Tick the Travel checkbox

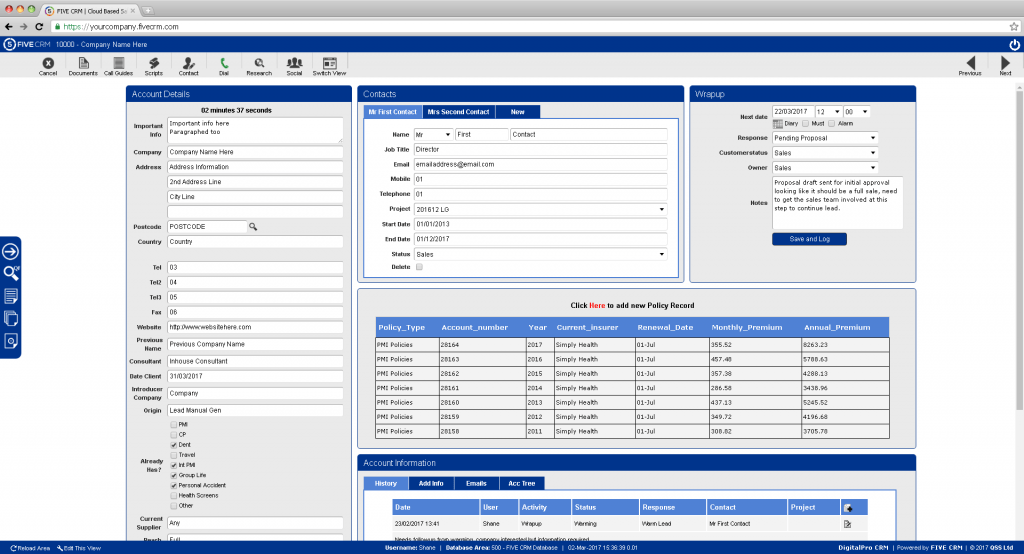tap(174, 455)
